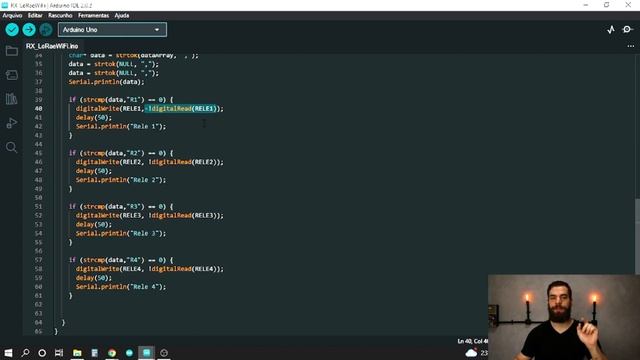Open the Editar menu

point(35,16)
